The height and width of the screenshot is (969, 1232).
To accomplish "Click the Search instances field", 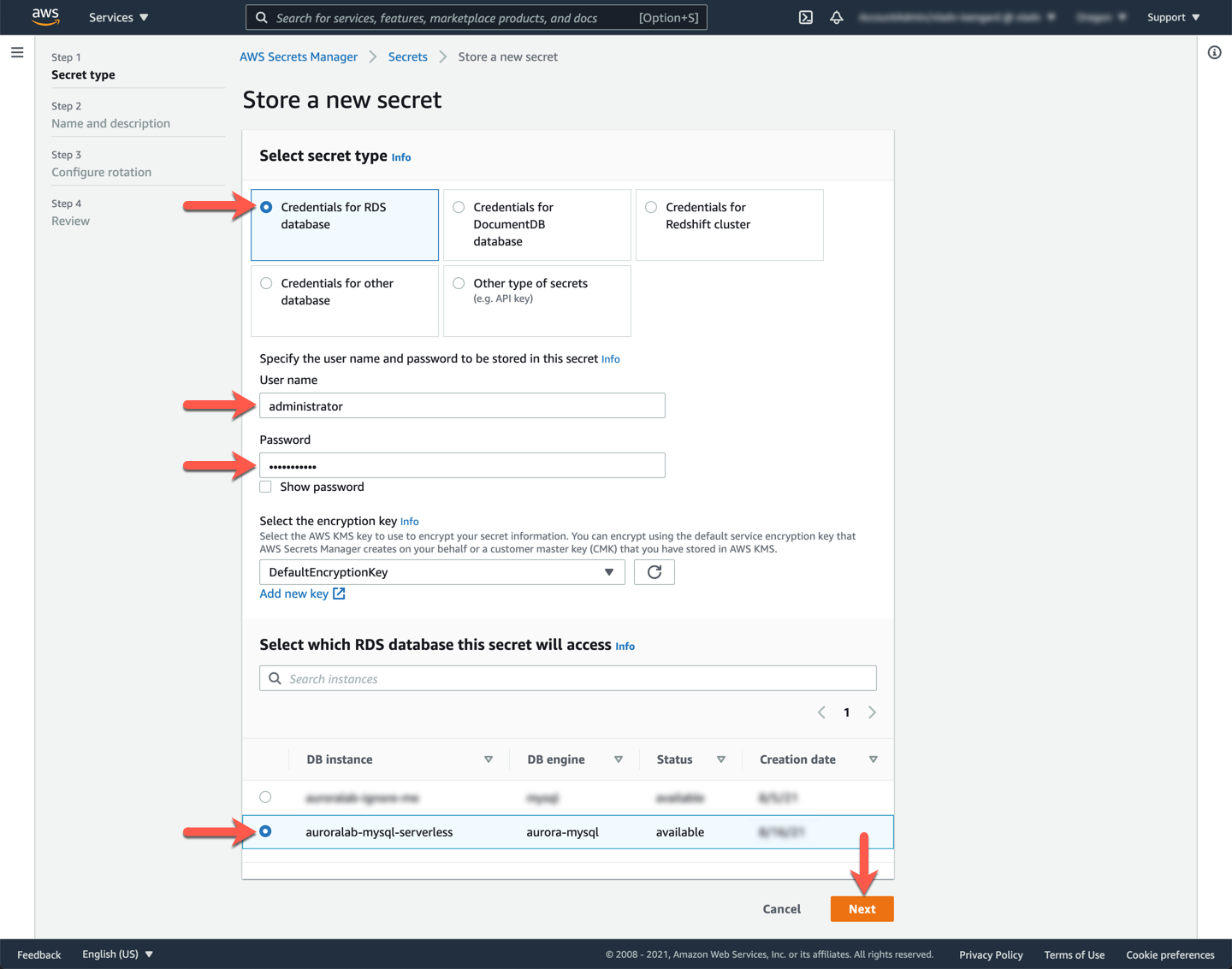I will 568,678.
